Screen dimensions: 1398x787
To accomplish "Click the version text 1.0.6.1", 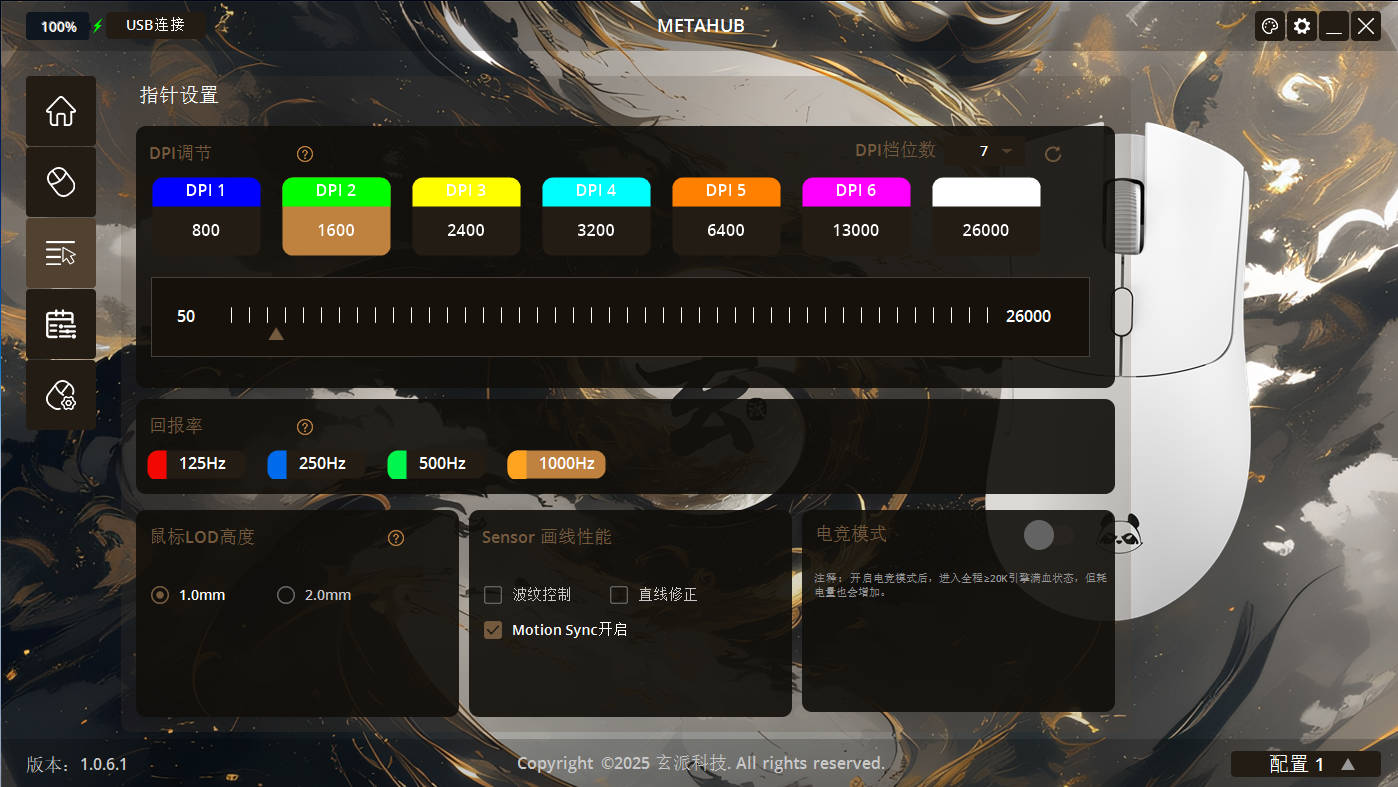I will click(x=104, y=765).
